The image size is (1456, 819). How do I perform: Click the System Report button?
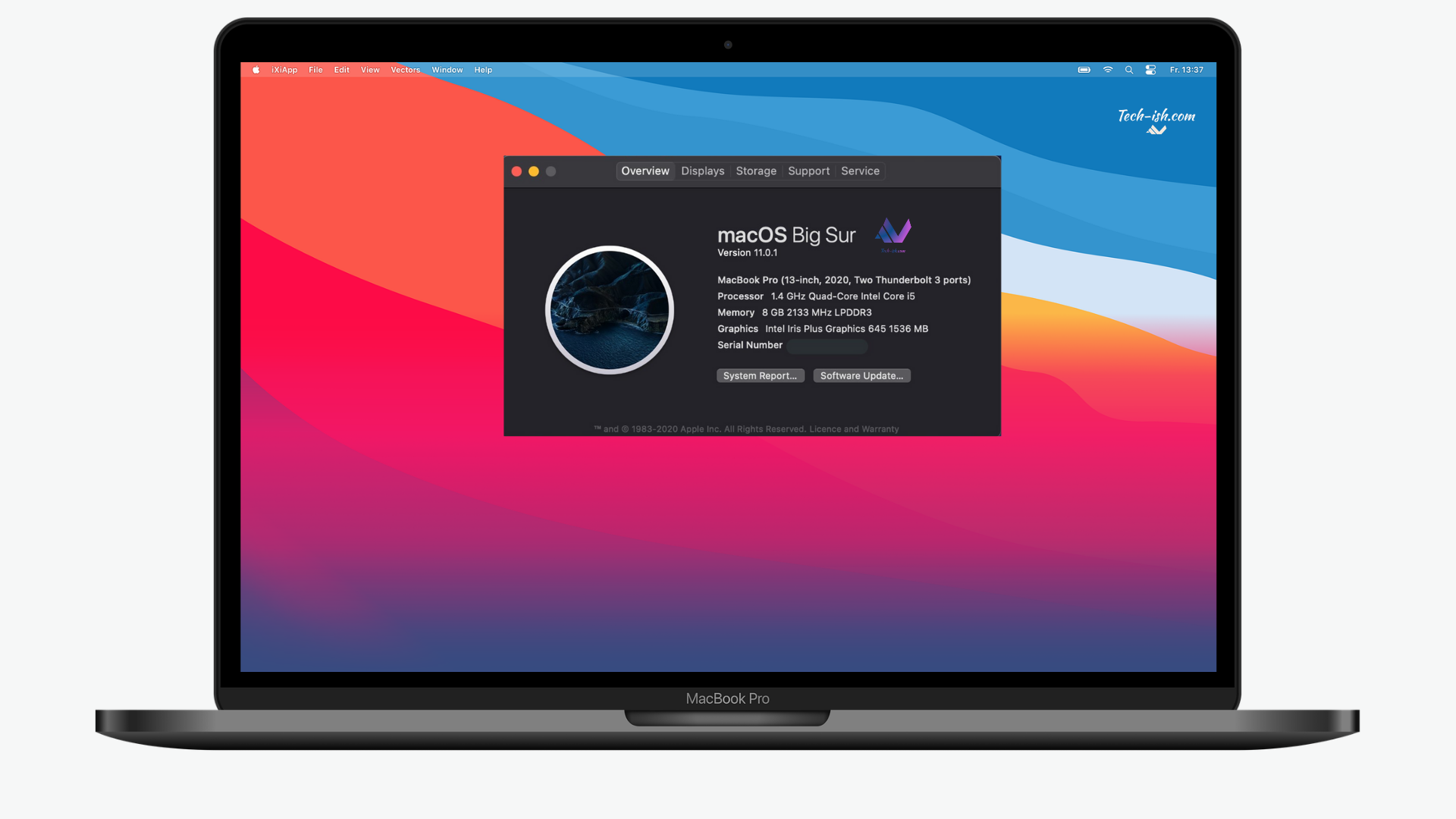(x=759, y=375)
